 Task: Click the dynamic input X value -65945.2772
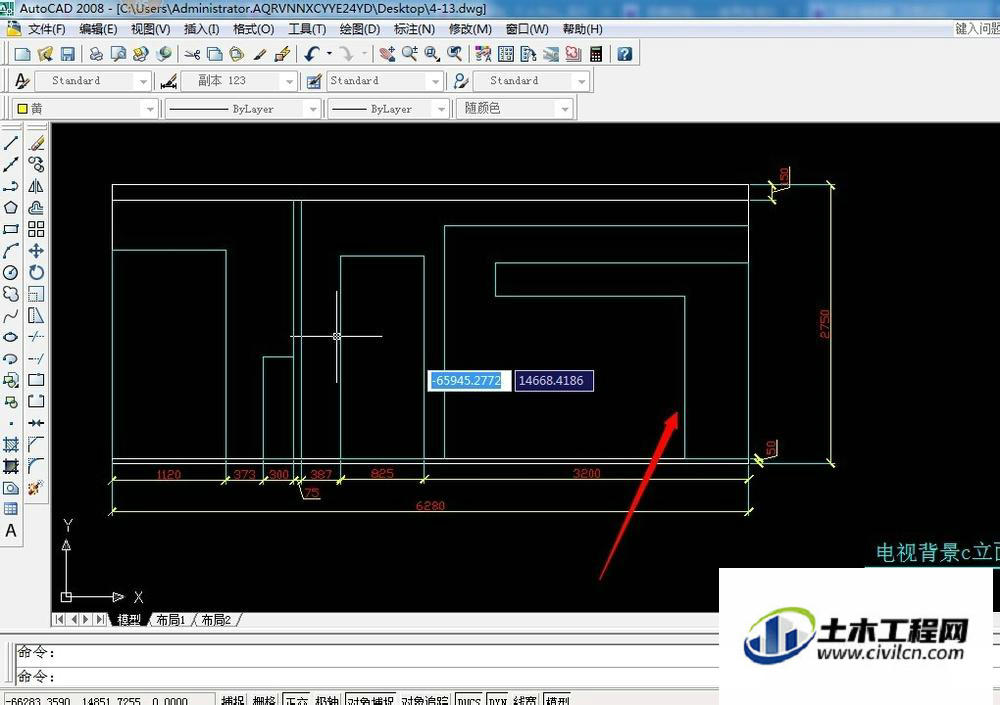click(469, 381)
